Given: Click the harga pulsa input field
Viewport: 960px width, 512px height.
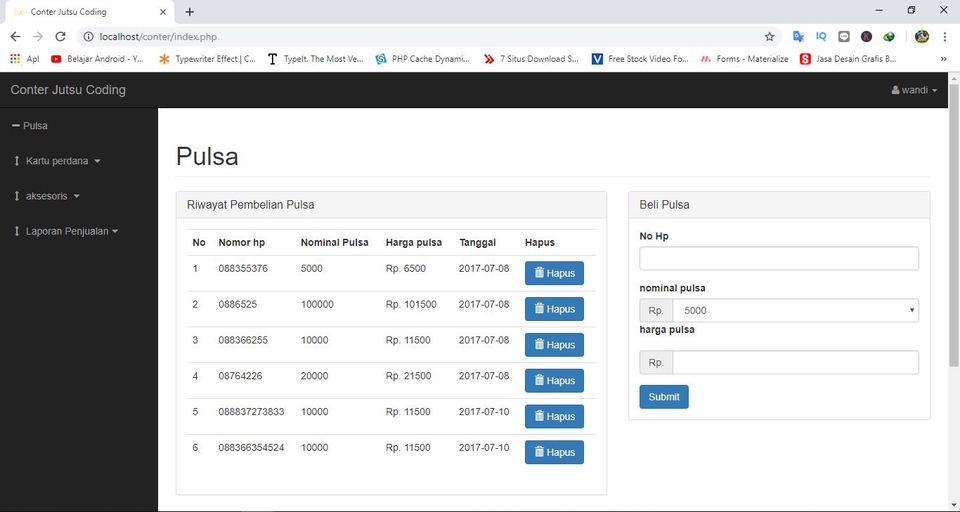Looking at the screenshot, I should click(795, 363).
